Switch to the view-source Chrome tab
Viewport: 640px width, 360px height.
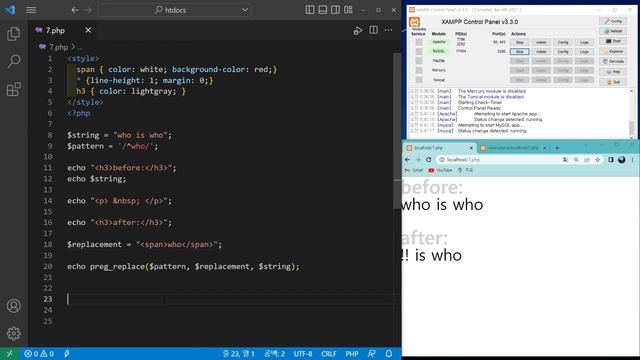pos(512,148)
